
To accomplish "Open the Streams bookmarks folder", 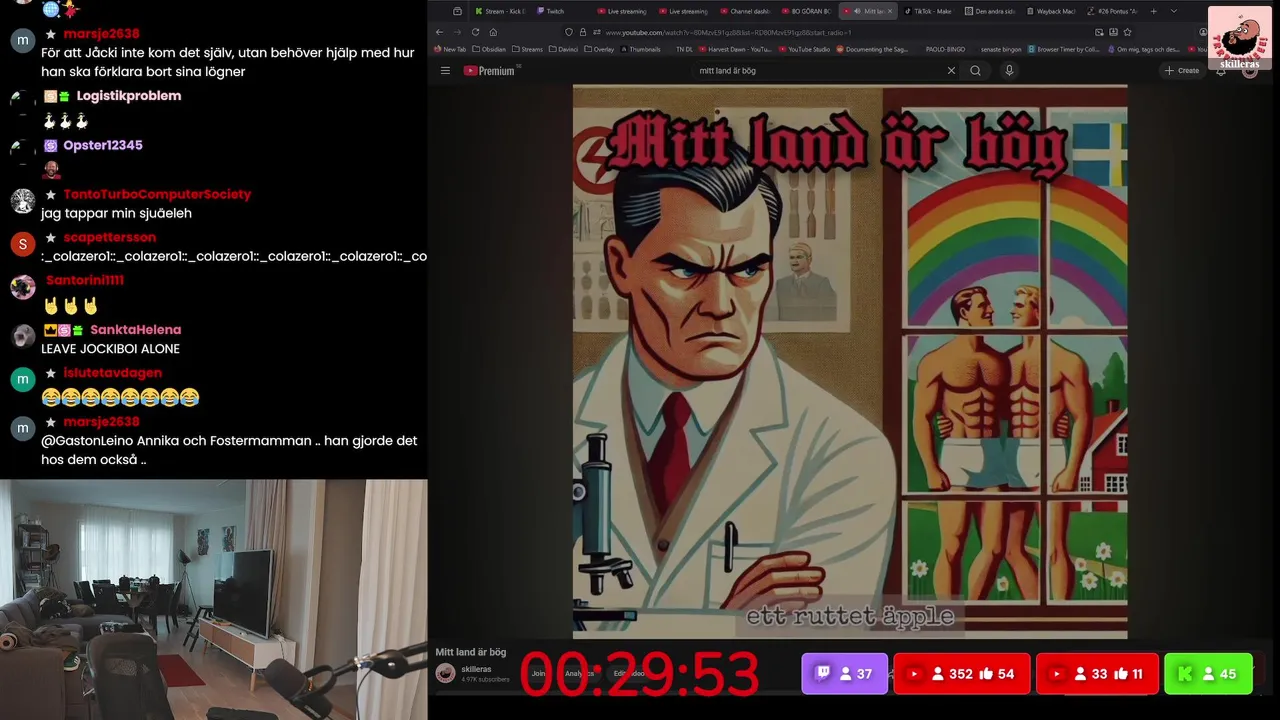I will tap(527, 49).
